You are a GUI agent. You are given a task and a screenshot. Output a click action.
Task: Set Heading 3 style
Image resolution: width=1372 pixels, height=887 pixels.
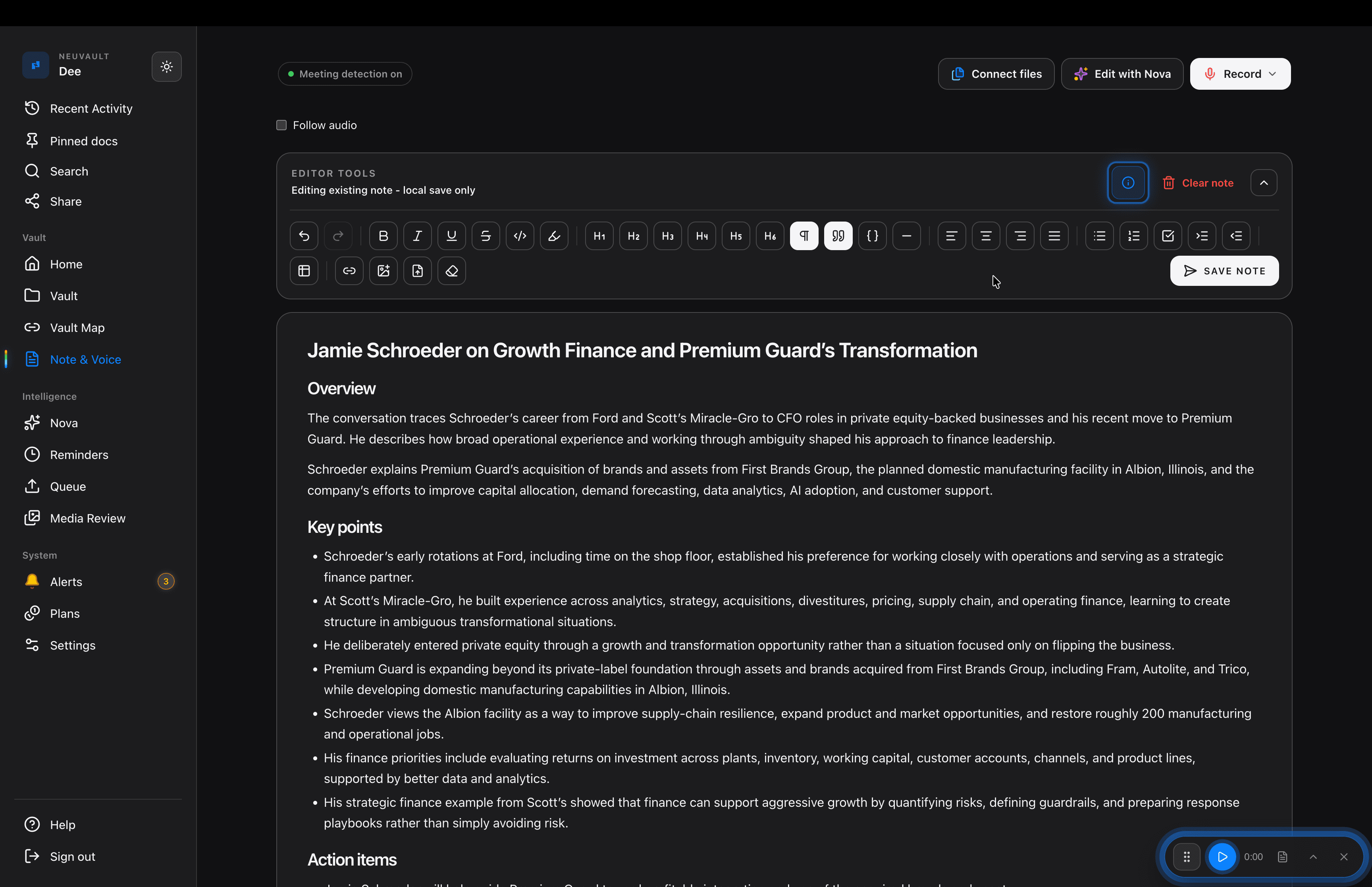click(668, 235)
